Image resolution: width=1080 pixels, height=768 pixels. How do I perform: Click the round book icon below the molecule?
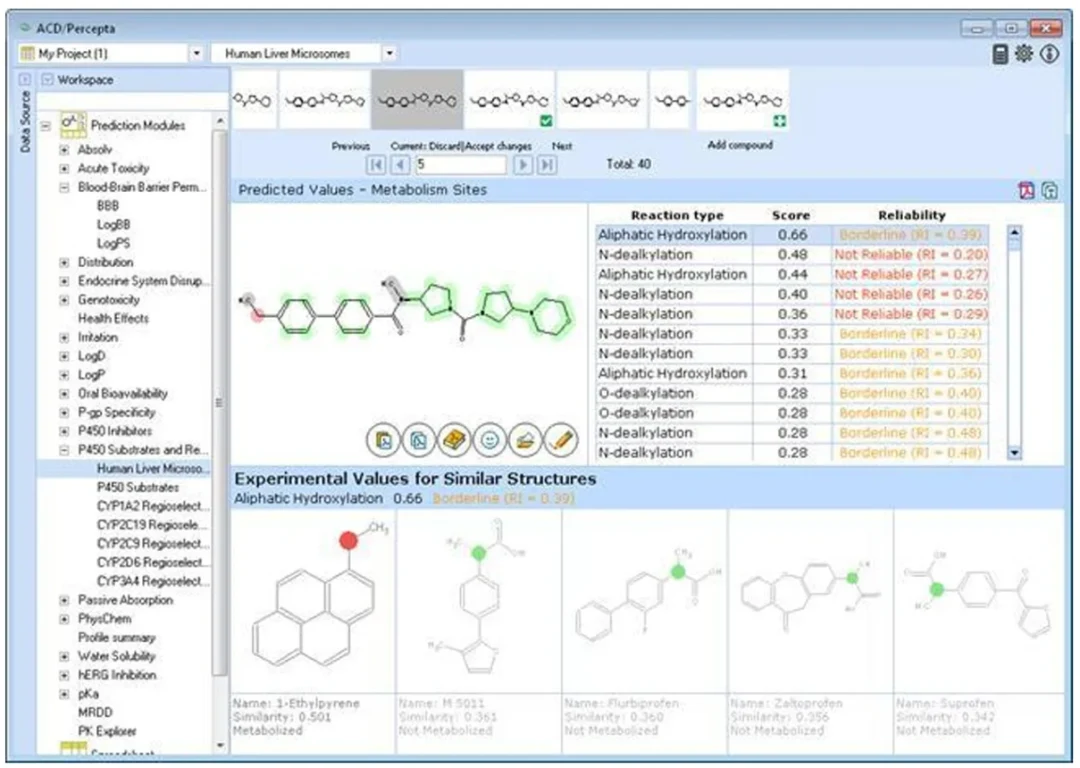[455, 439]
